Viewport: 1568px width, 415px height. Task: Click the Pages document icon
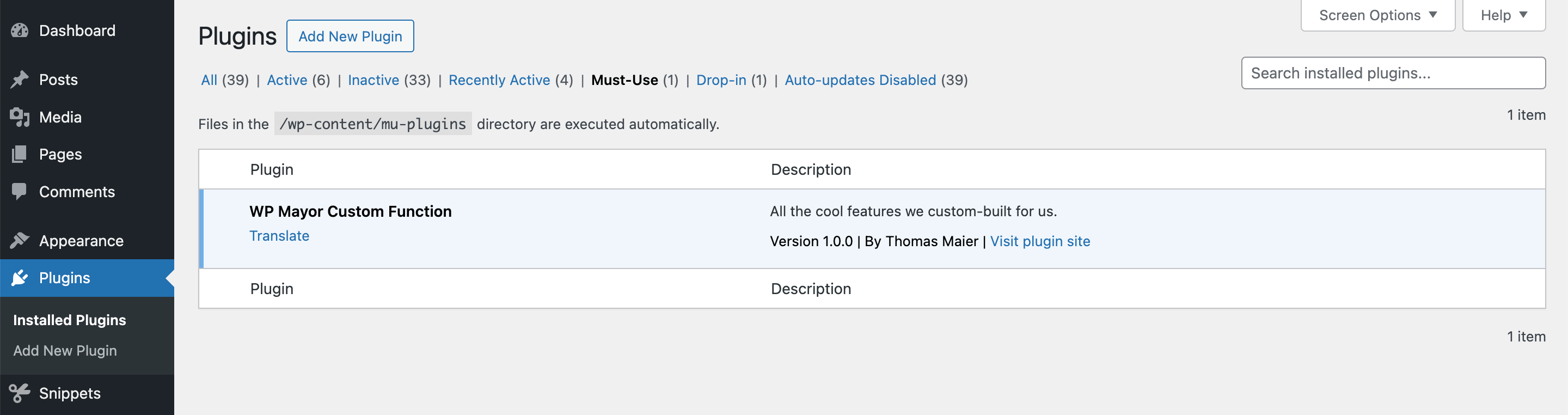pos(20,154)
